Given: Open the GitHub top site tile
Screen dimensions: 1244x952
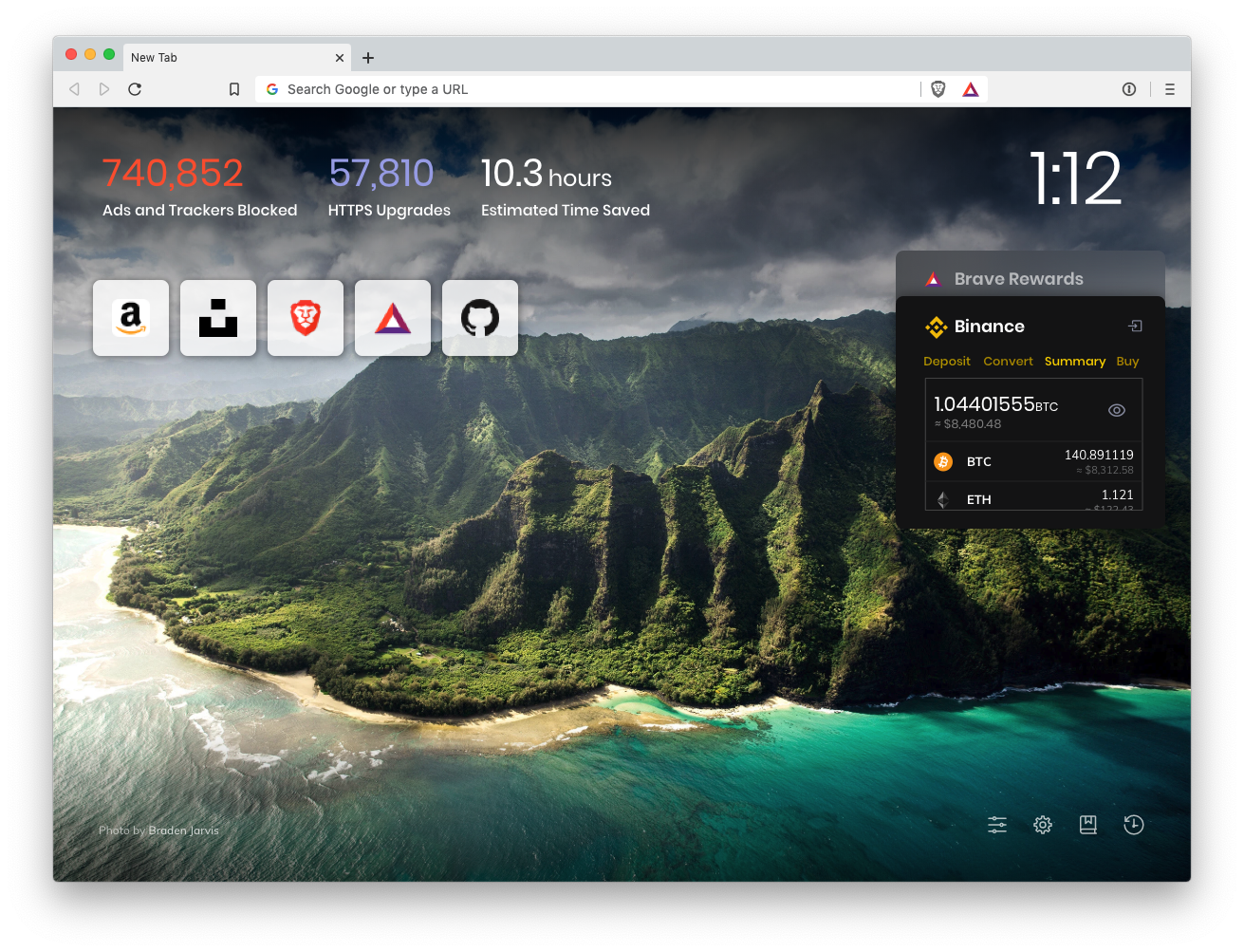Looking at the screenshot, I should coord(480,318).
